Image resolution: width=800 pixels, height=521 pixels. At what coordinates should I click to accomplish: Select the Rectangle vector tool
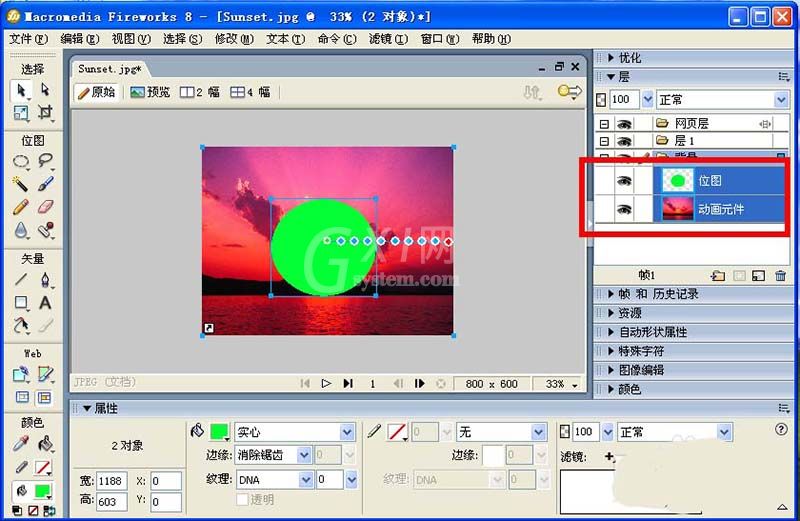[x=21, y=303]
